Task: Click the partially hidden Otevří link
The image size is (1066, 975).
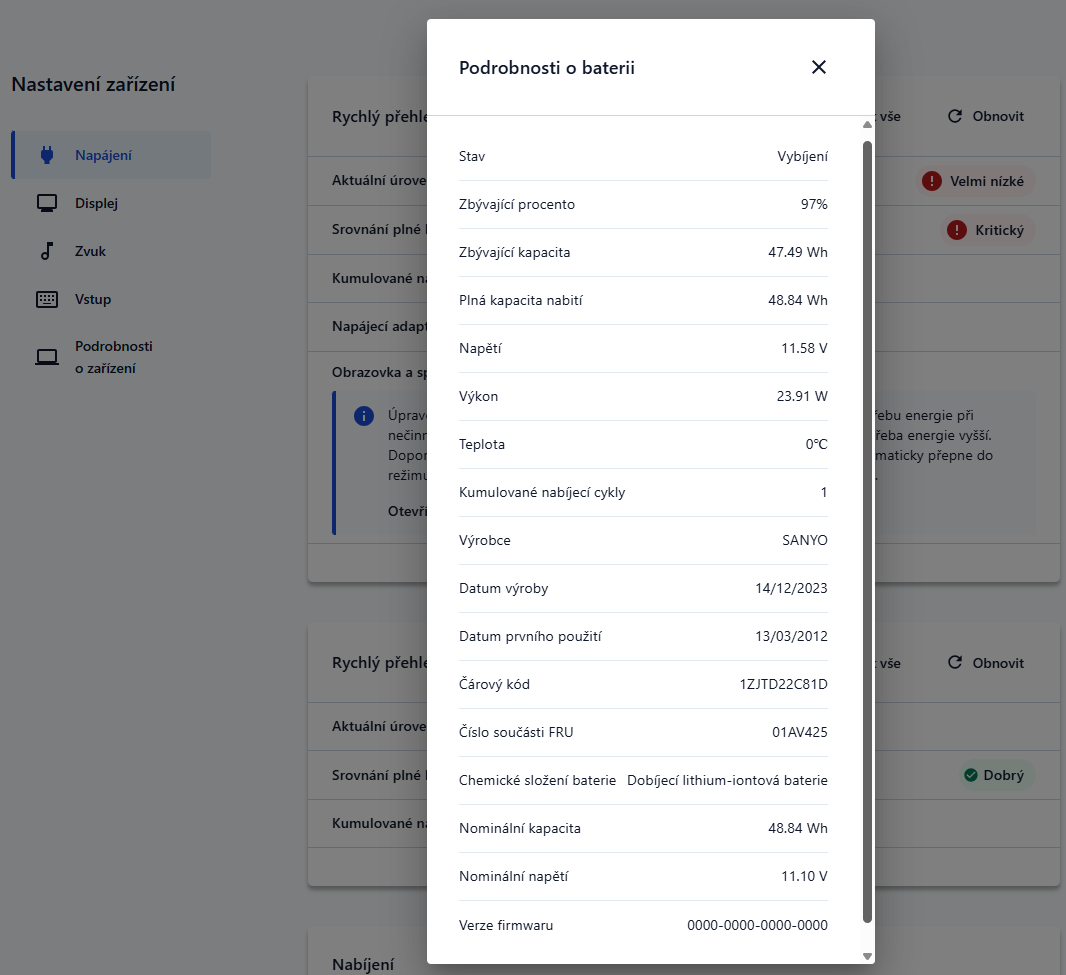Action: tap(406, 511)
